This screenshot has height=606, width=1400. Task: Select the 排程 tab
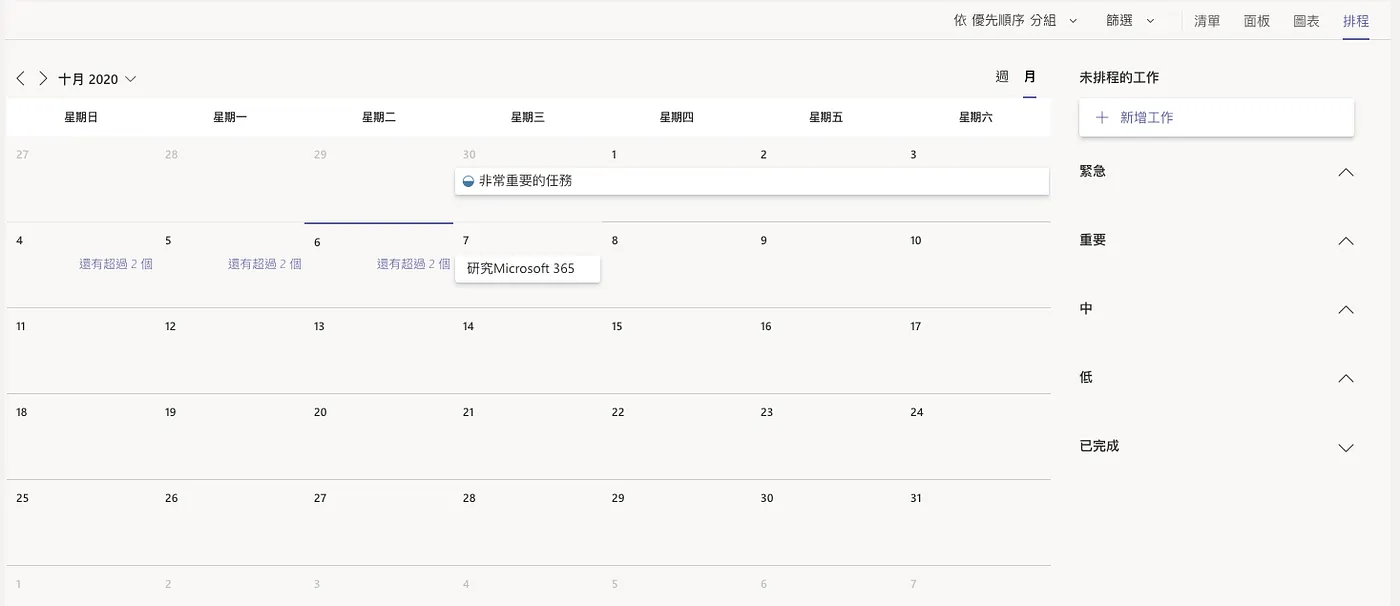1356,20
